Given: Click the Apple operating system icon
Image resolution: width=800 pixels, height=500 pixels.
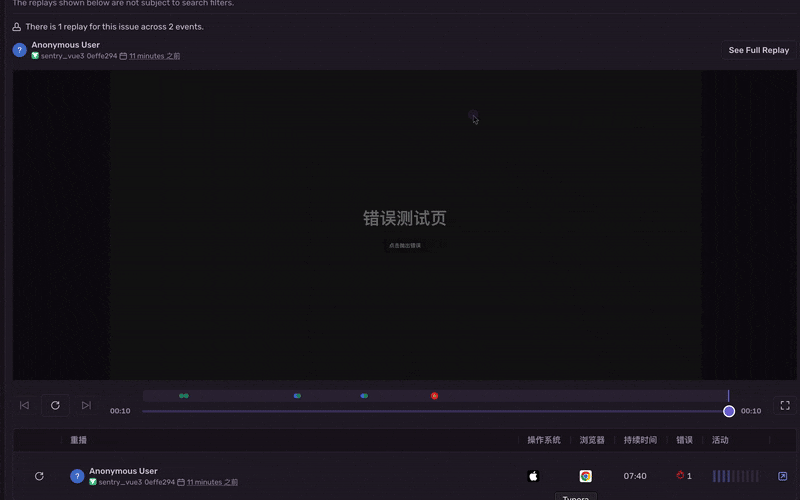Looking at the screenshot, I should pyautogui.click(x=533, y=476).
